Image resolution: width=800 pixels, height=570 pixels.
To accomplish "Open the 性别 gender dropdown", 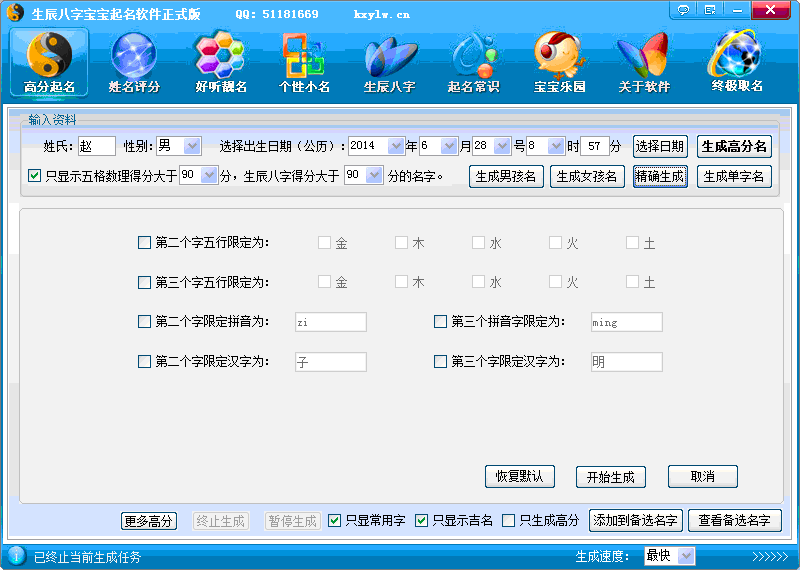I will [x=192, y=146].
